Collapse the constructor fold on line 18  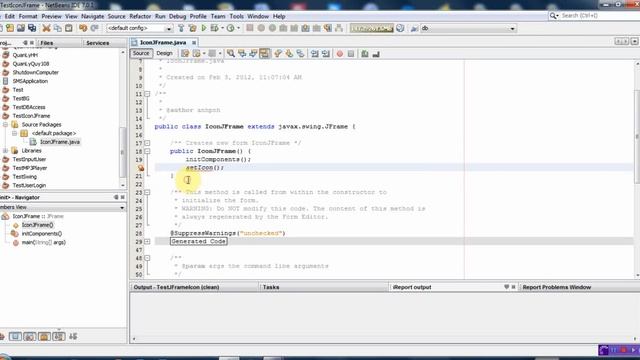point(147,151)
